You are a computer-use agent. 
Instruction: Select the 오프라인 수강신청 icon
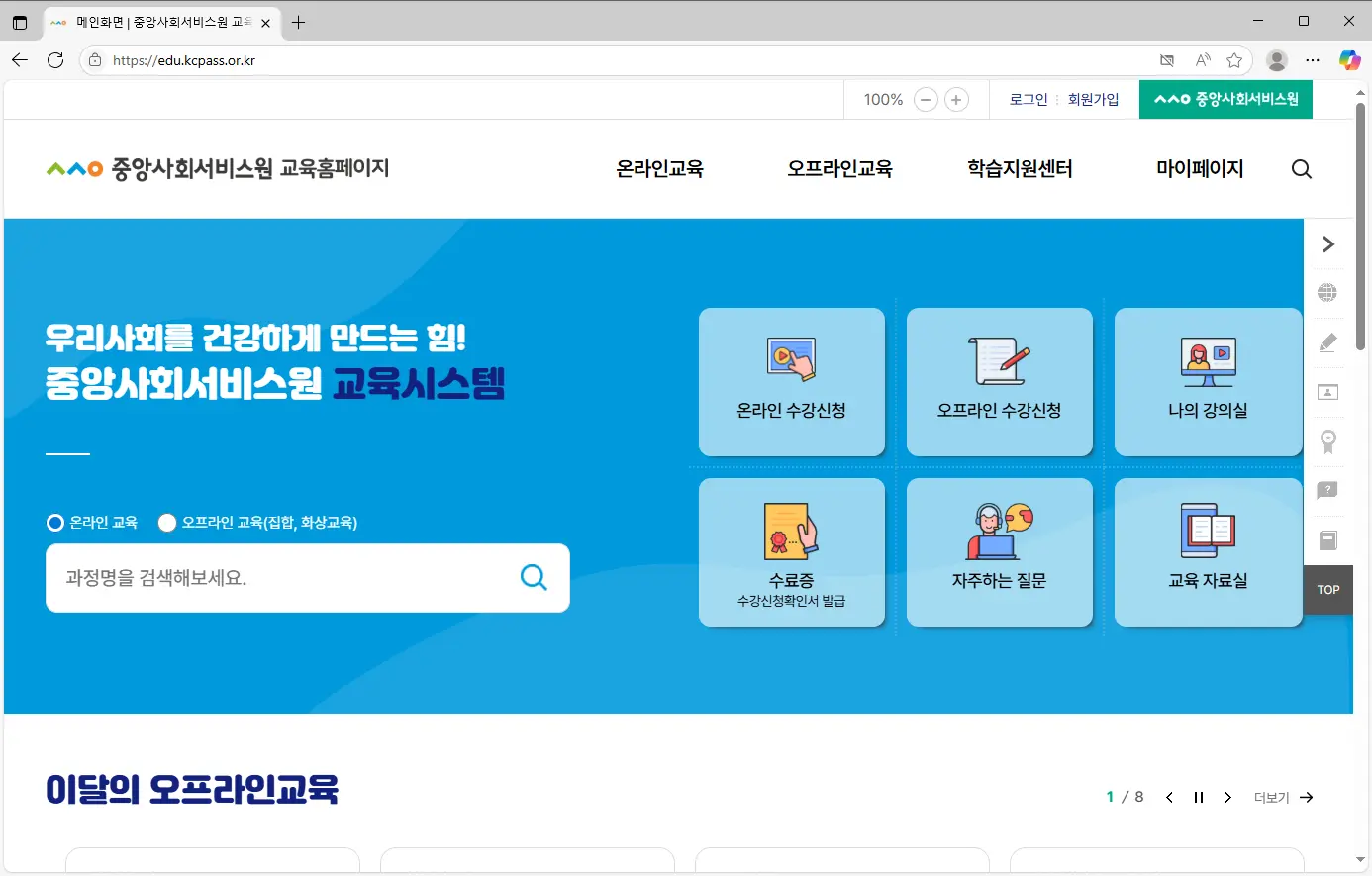[999, 382]
